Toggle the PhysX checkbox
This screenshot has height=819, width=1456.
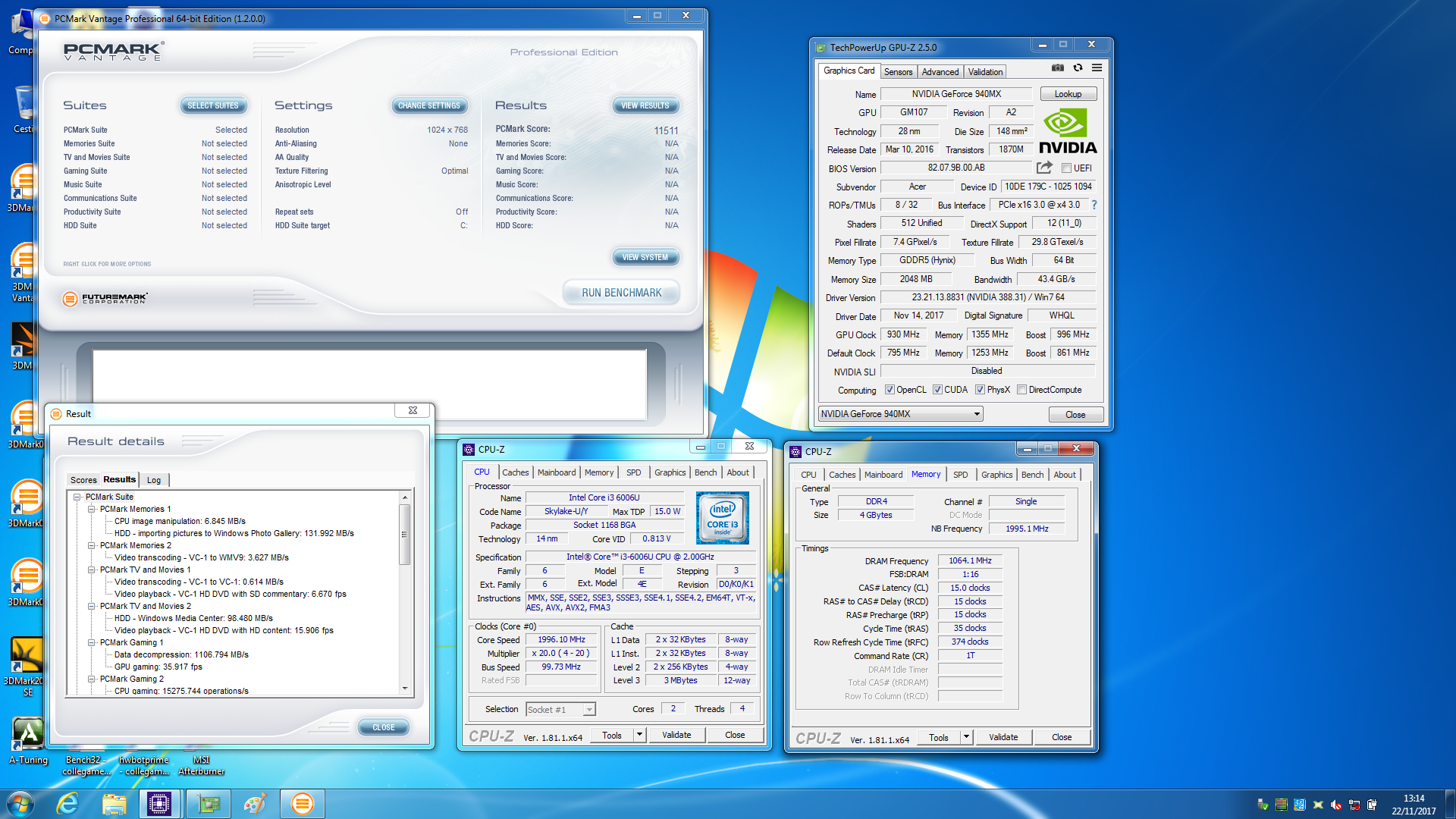coord(980,390)
